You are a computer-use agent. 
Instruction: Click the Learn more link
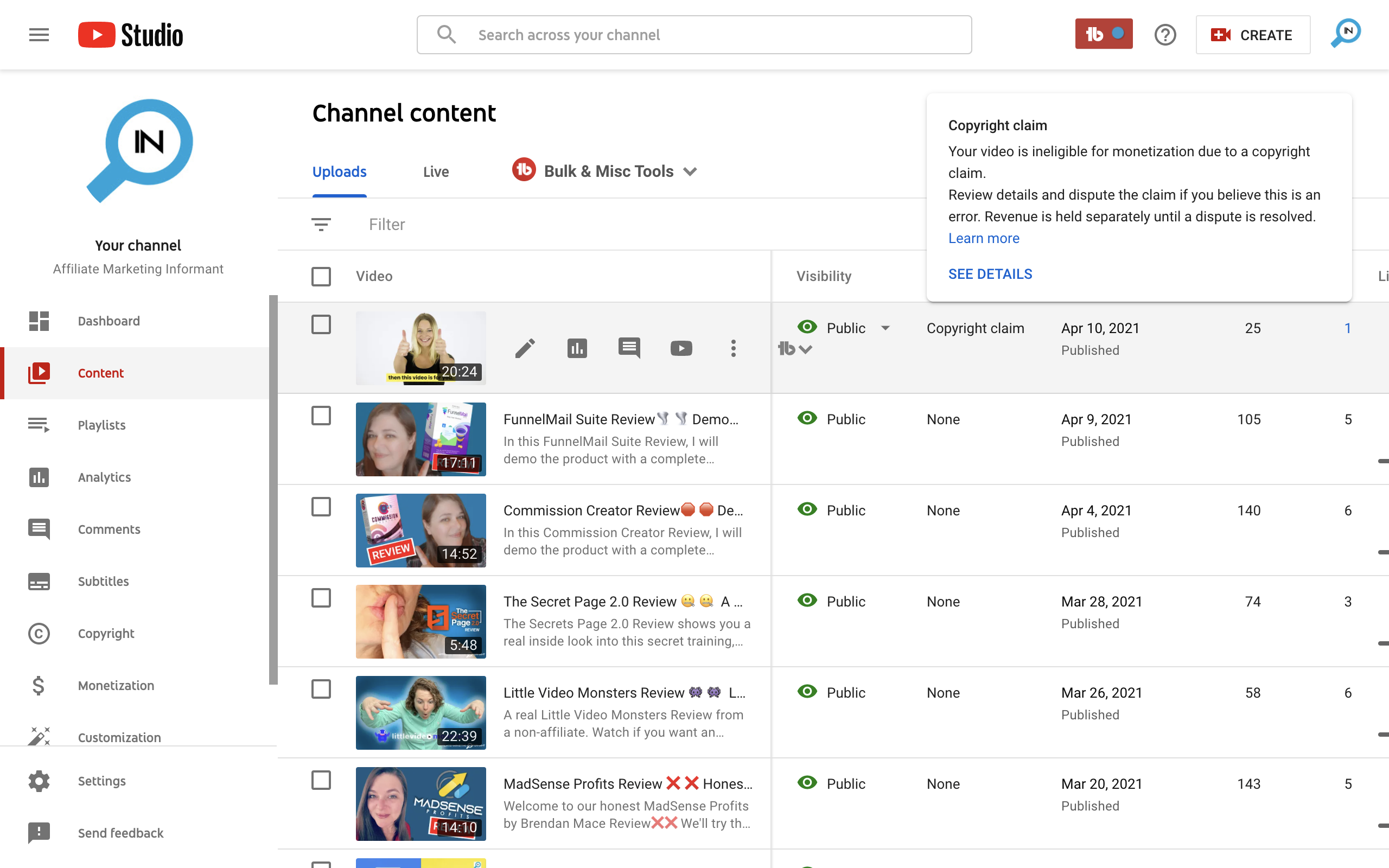(984, 238)
